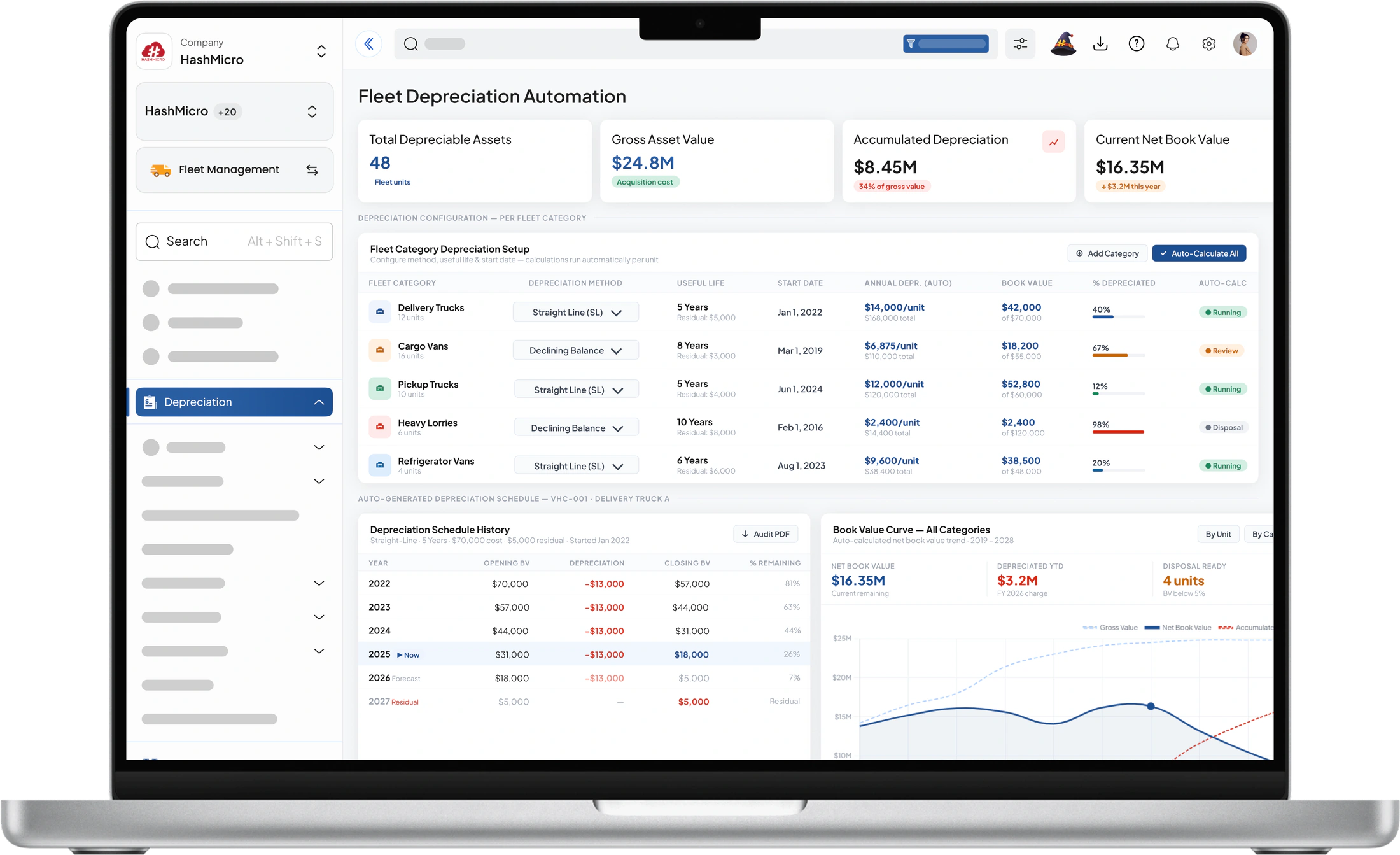Click Running status for Refrigerator Vans
The height and width of the screenshot is (855, 1400).
[1222, 466]
